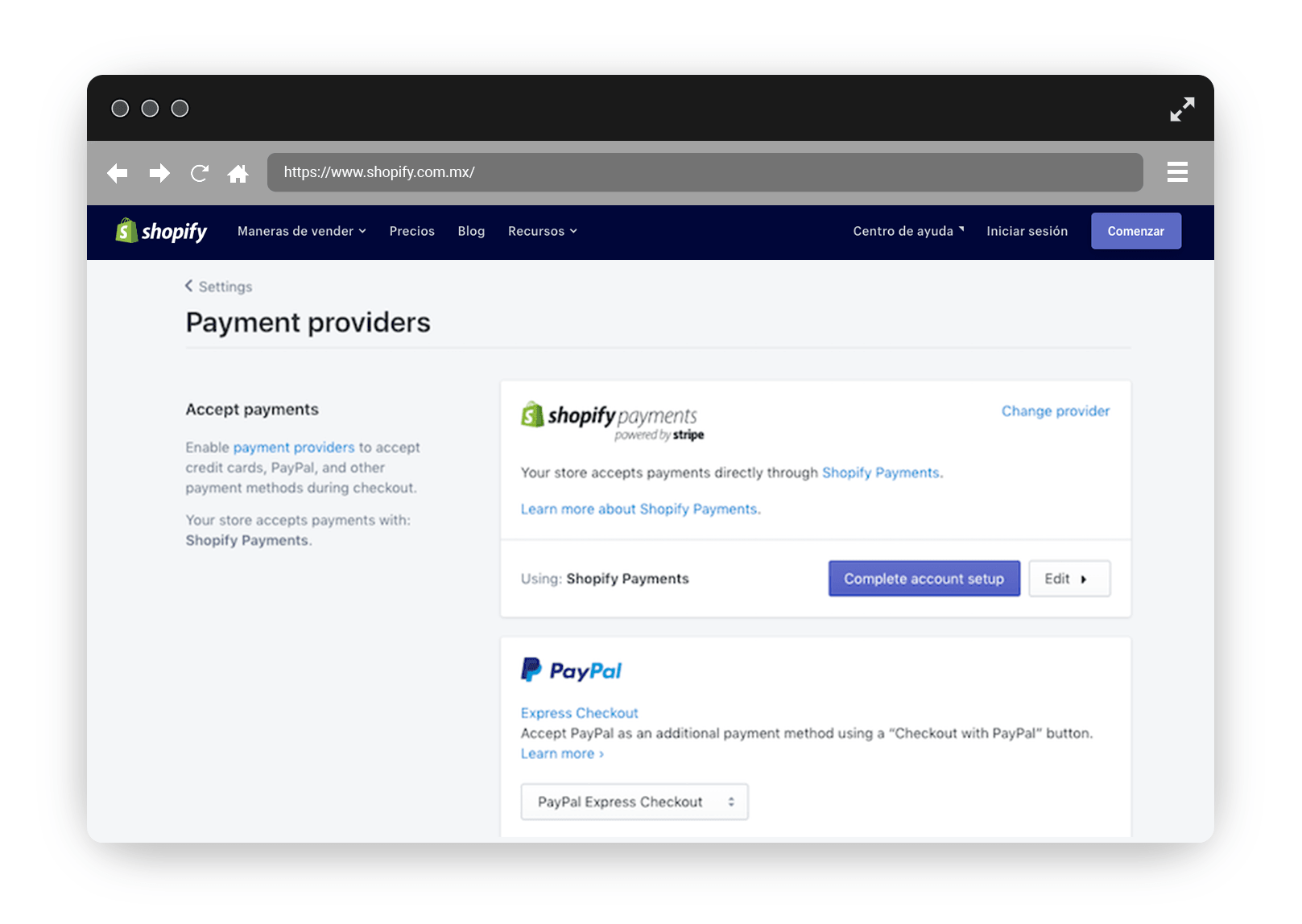Click Change provider link
Screen dimensions: 1302x924
click(x=1056, y=411)
